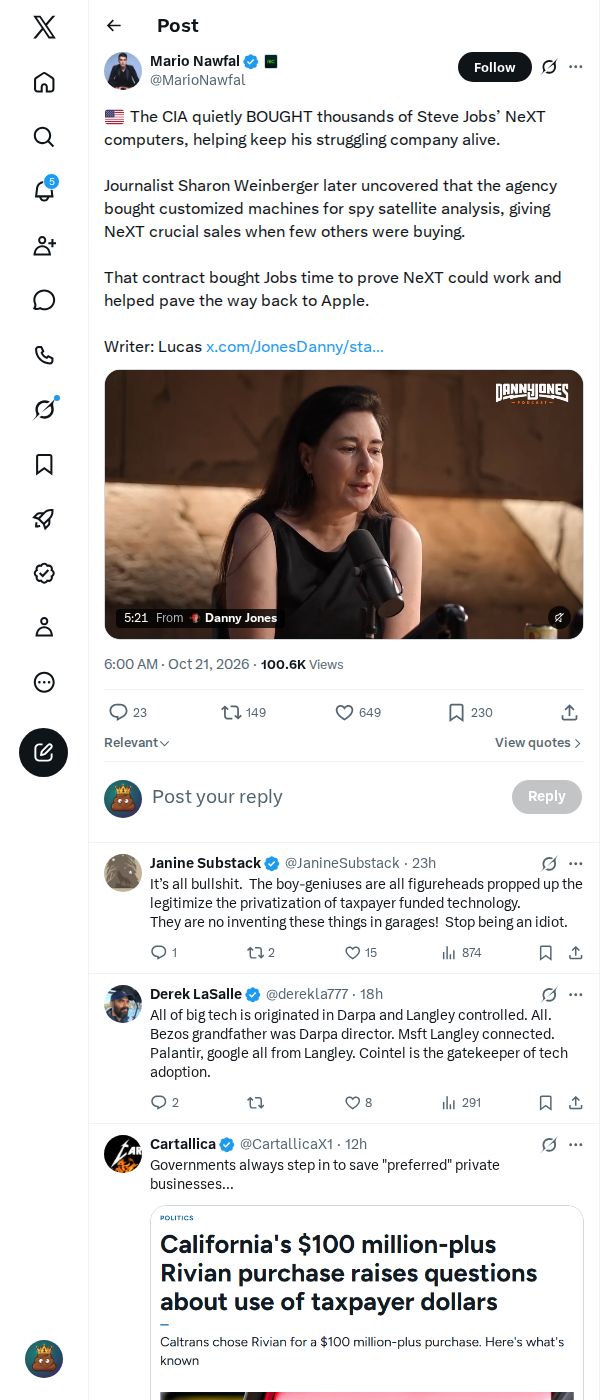This screenshot has height=1400, width=600.
Task: Follow Mario Nawfal
Action: 495,67
